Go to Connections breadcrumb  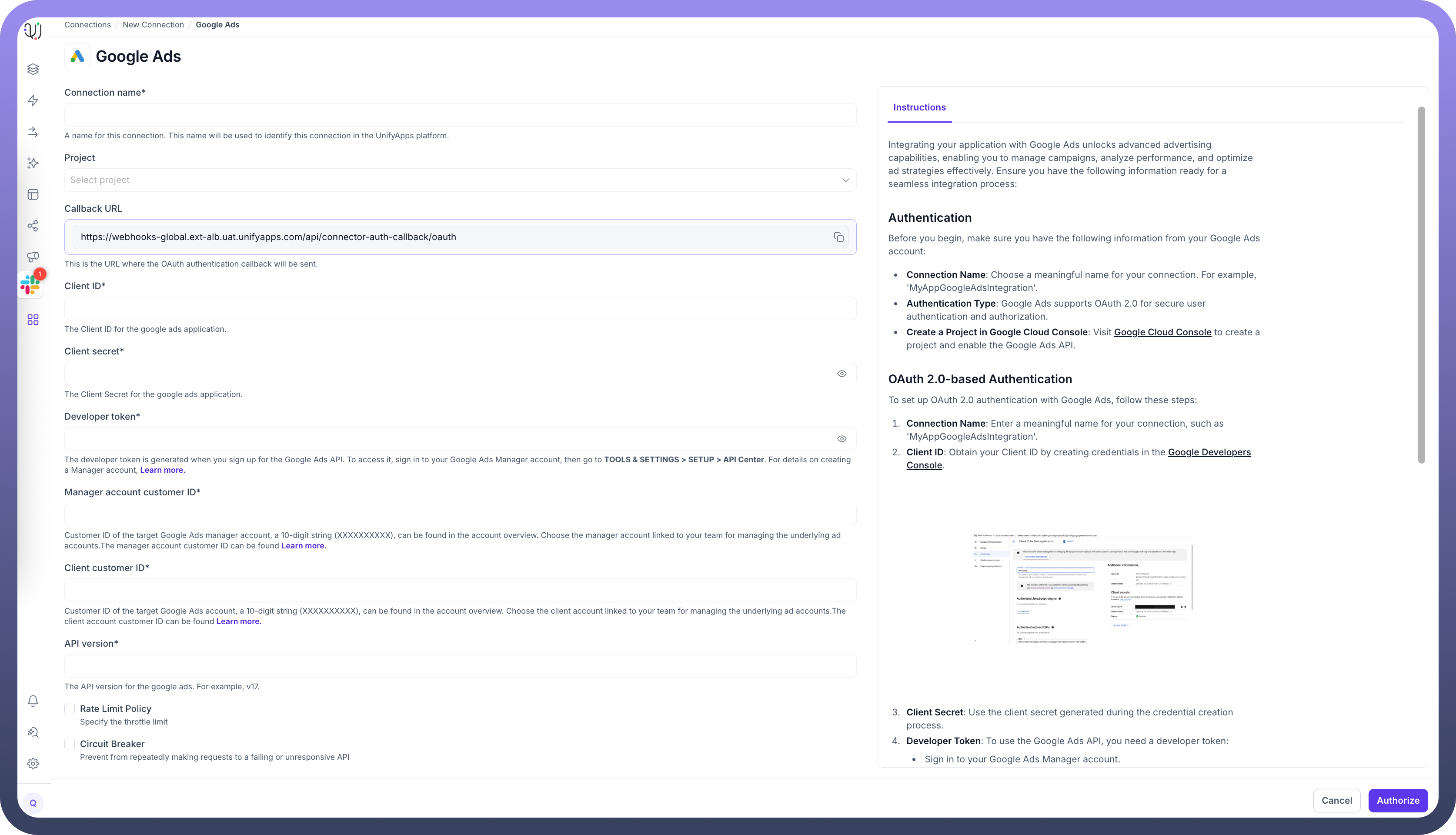(87, 25)
